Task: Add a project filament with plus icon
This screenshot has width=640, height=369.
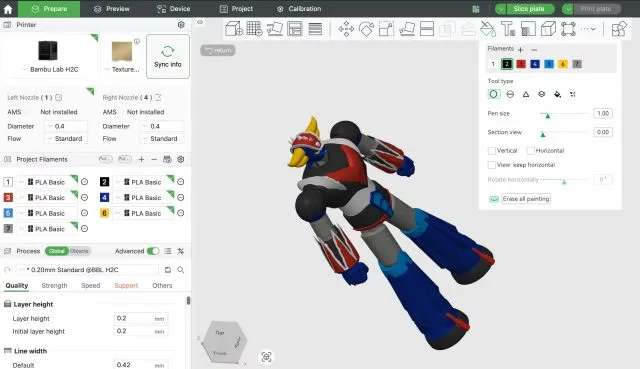Action: [x=141, y=160]
